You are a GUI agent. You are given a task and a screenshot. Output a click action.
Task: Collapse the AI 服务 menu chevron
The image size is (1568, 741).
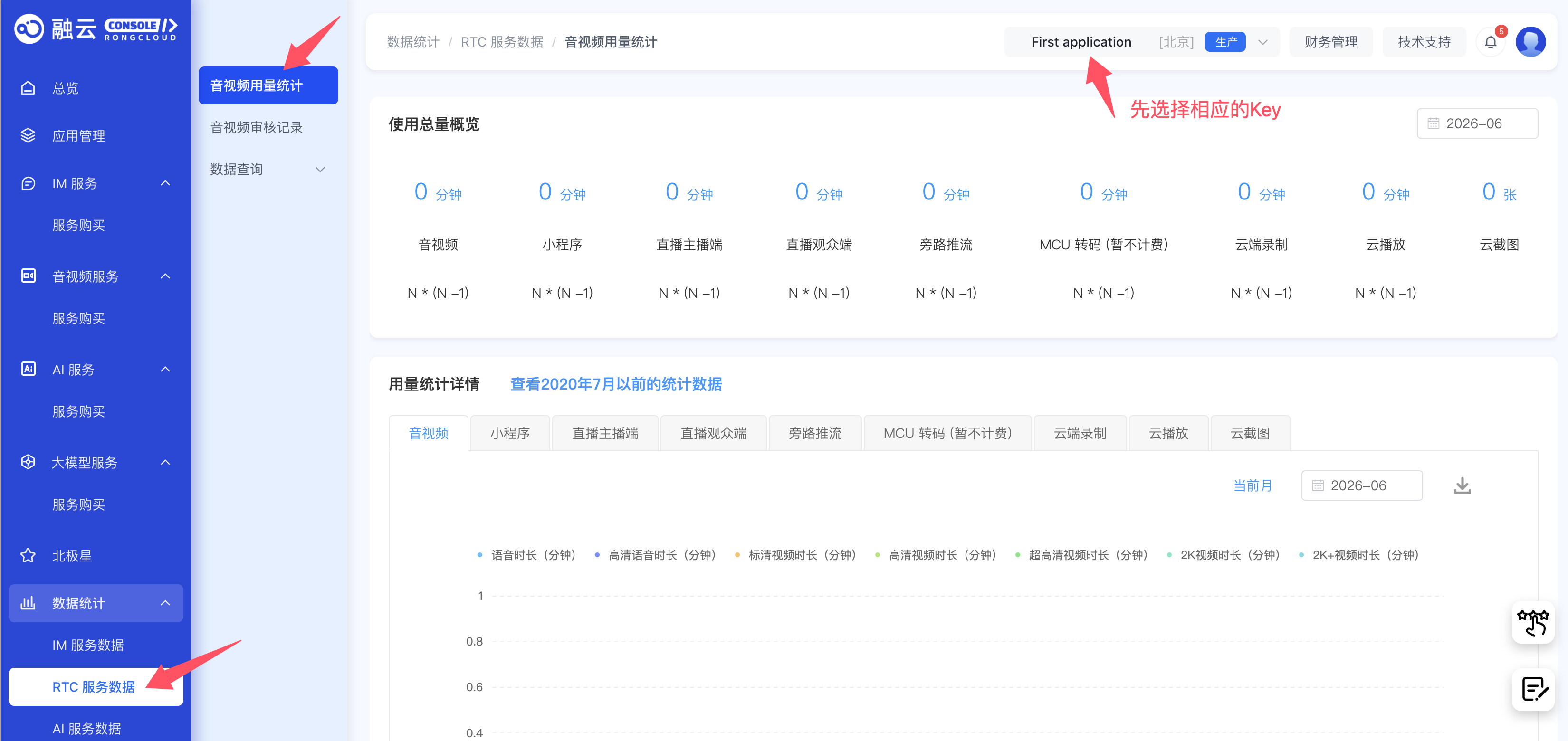(165, 369)
